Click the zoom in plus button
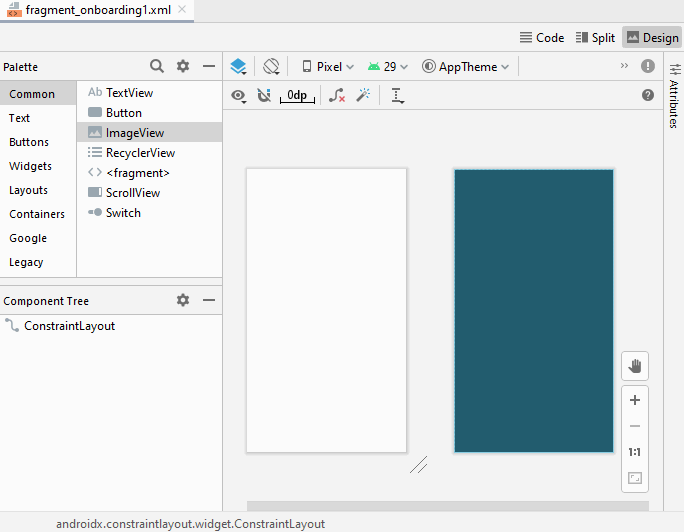This screenshot has height=532, width=684. [x=634, y=400]
